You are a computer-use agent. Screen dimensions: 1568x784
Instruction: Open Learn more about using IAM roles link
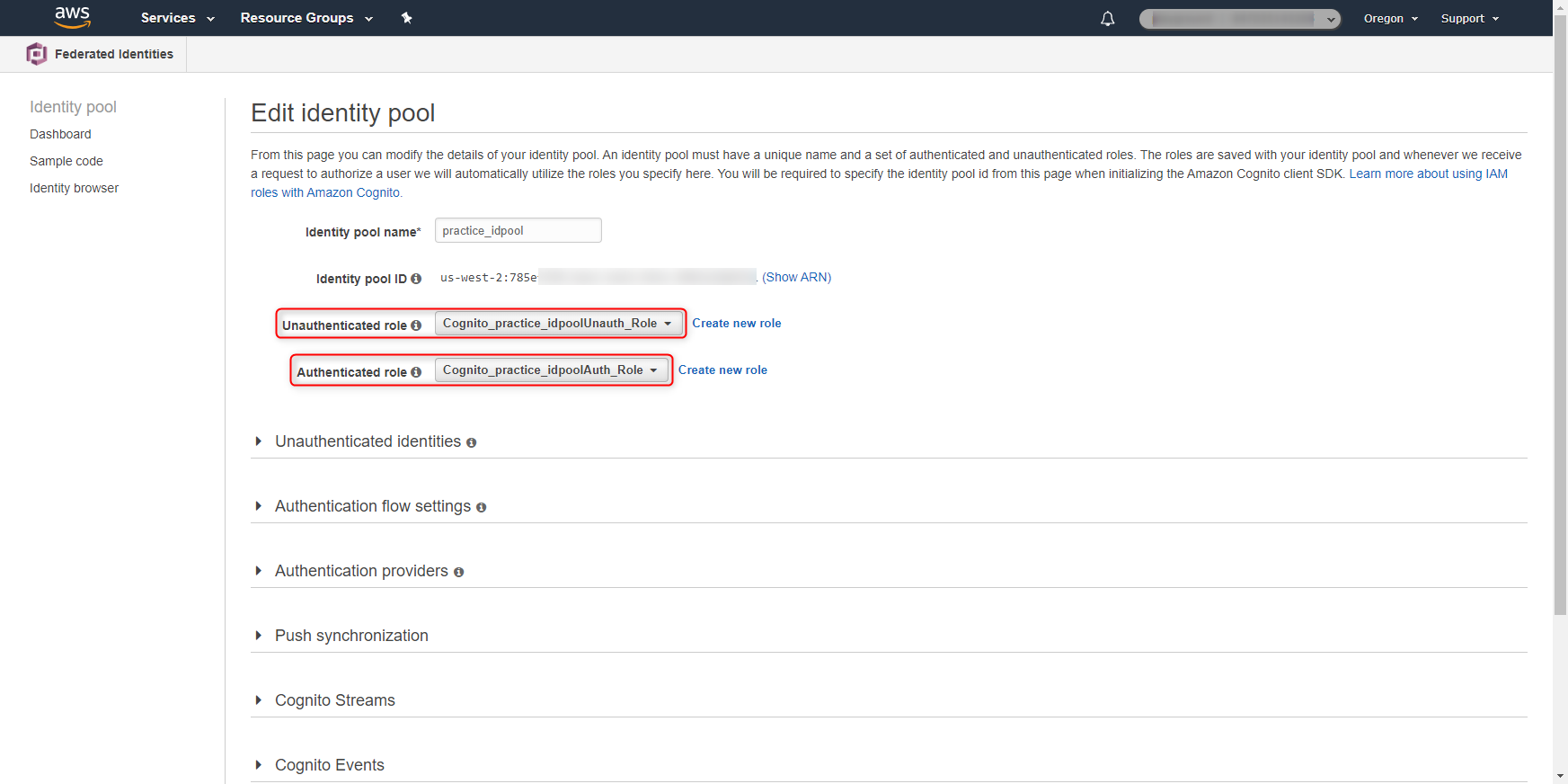click(x=1429, y=174)
